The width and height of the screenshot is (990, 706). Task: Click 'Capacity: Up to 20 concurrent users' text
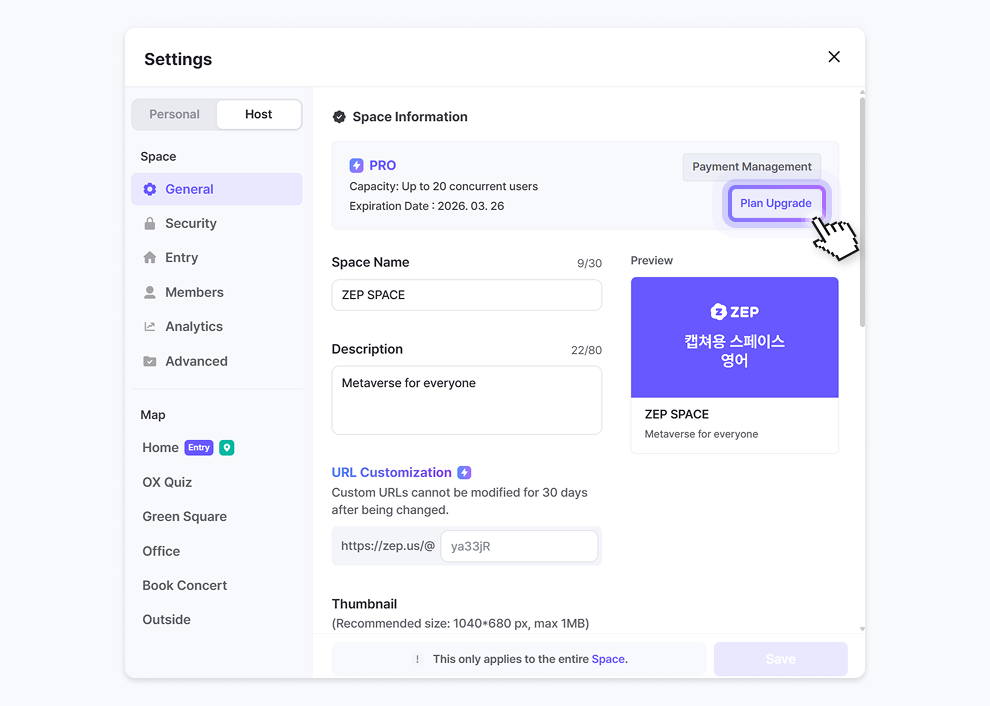tap(444, 186)
